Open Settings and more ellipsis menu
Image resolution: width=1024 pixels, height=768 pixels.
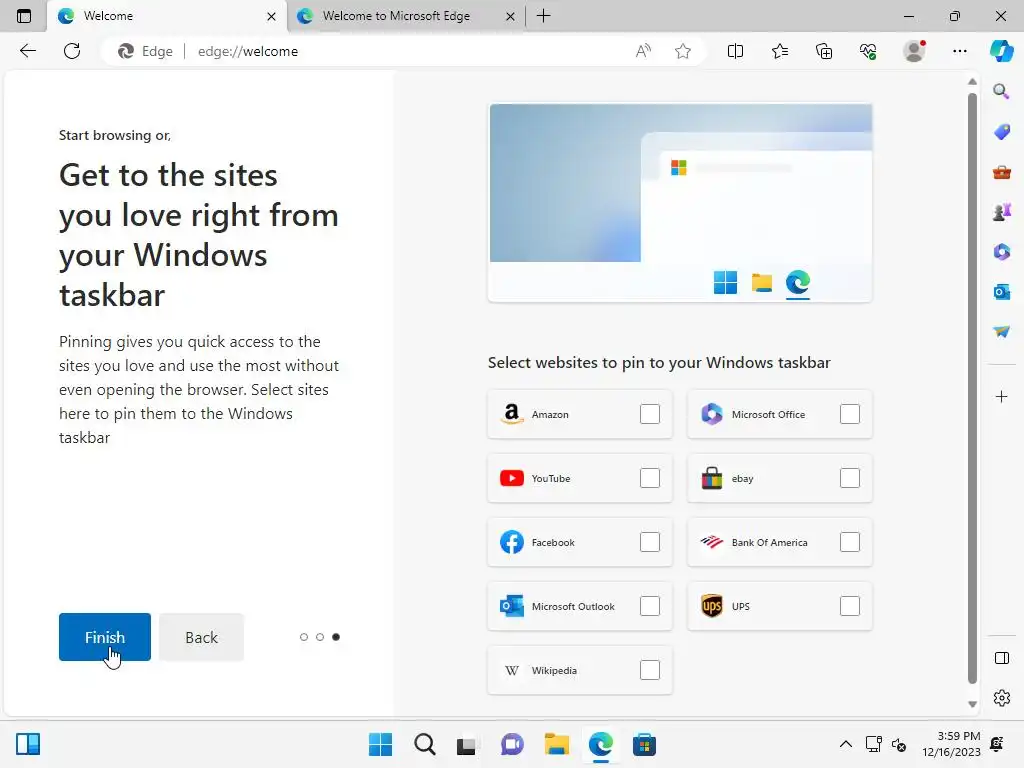[959, 51]
